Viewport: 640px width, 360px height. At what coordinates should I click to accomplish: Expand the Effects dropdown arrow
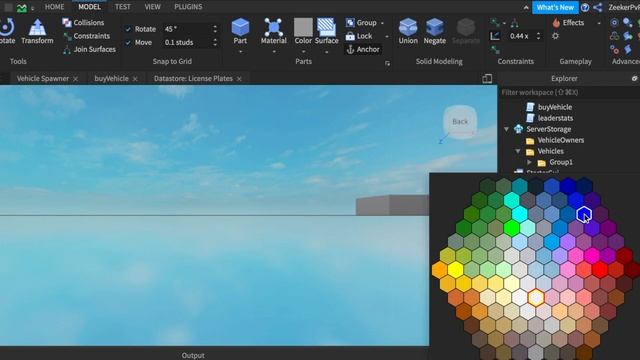tap(599, 23)
